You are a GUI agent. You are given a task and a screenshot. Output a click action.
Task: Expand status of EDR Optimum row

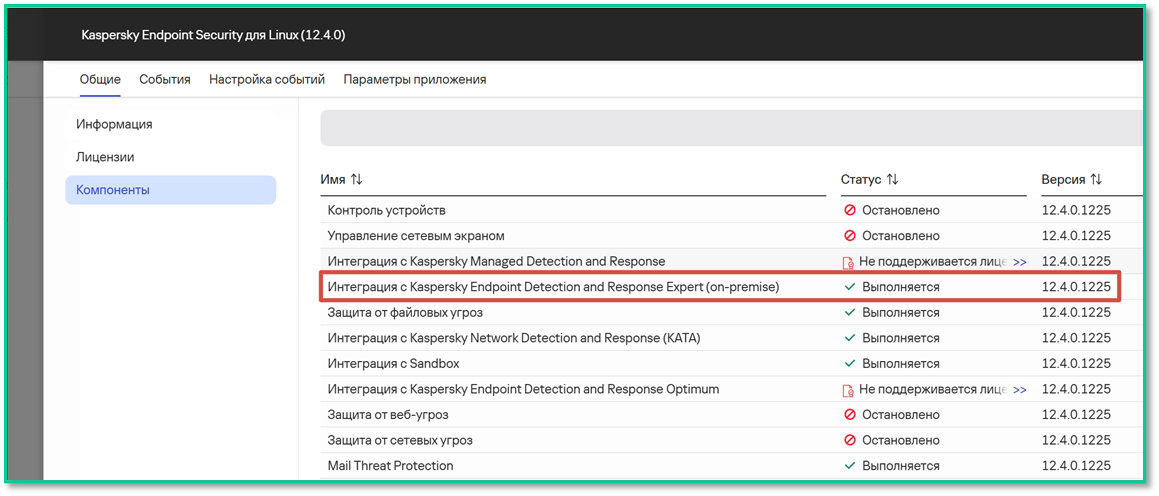[1020, 390]
